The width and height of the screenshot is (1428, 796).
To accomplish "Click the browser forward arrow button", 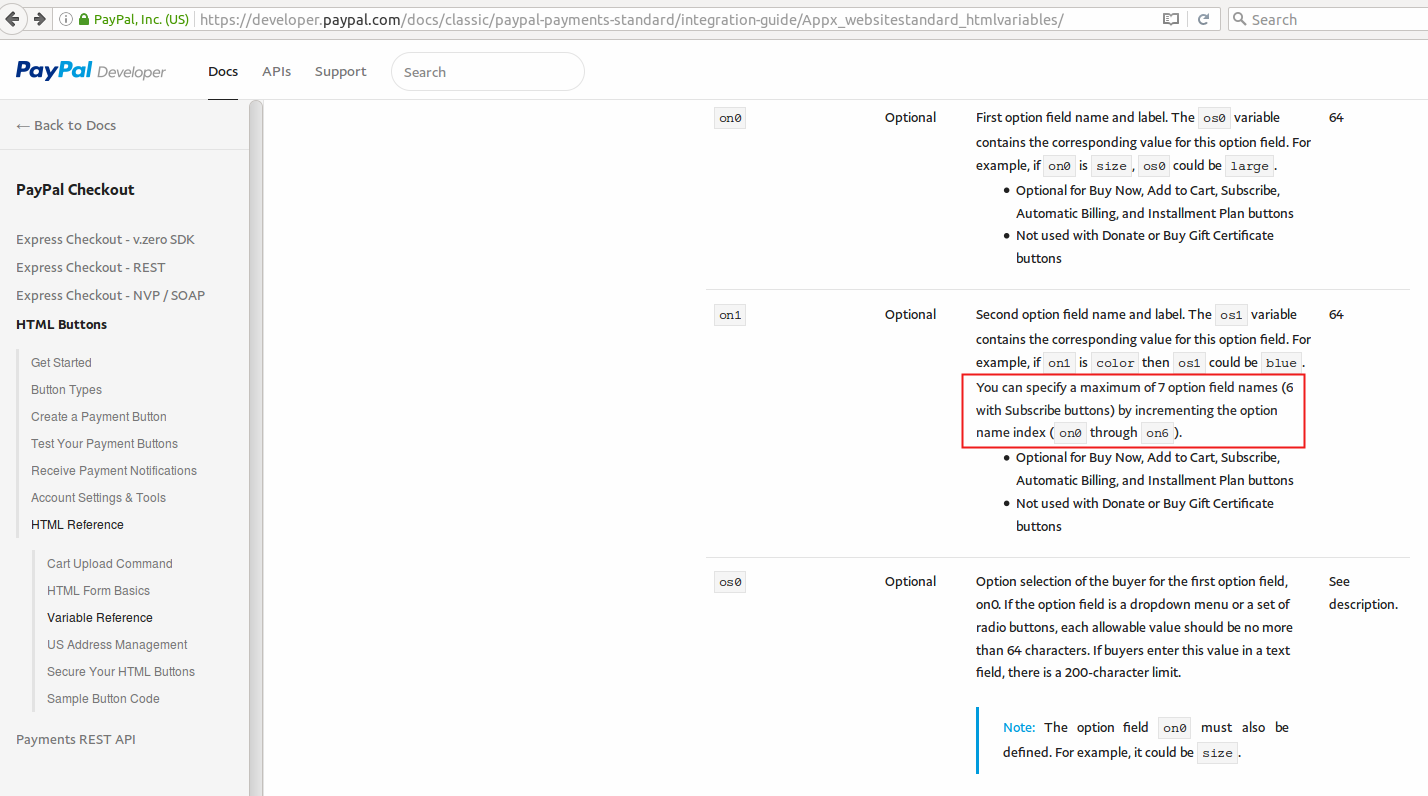I will click(39, 19).
